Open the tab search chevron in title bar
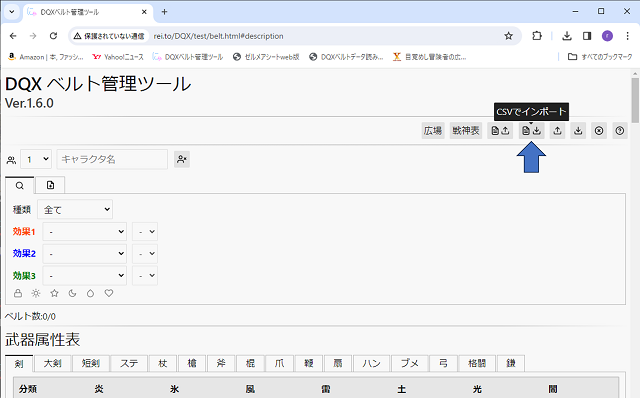 tap(11, 12)
